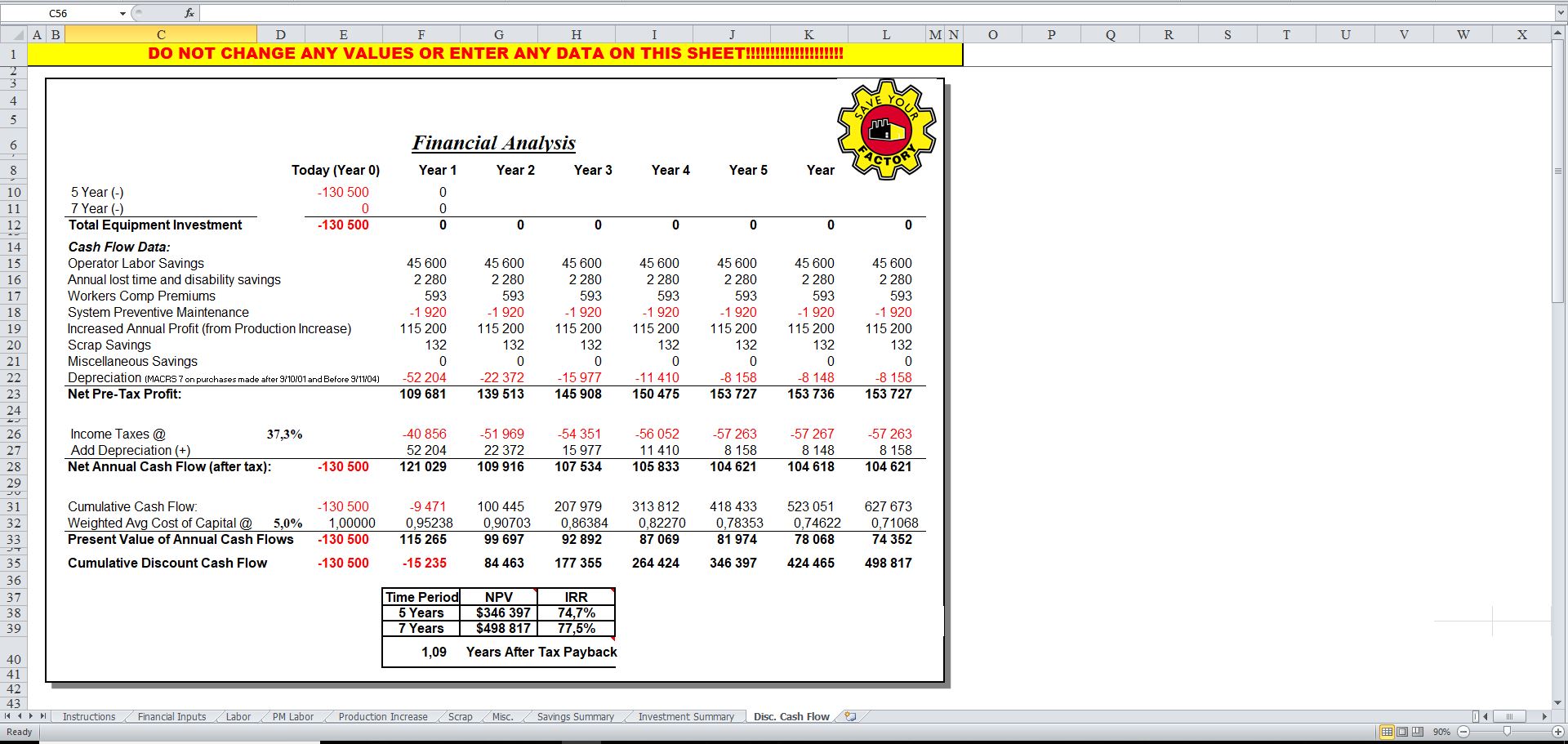Click the vertical scrollbar down arrow
The image size is (1568, 744).
1559,702
